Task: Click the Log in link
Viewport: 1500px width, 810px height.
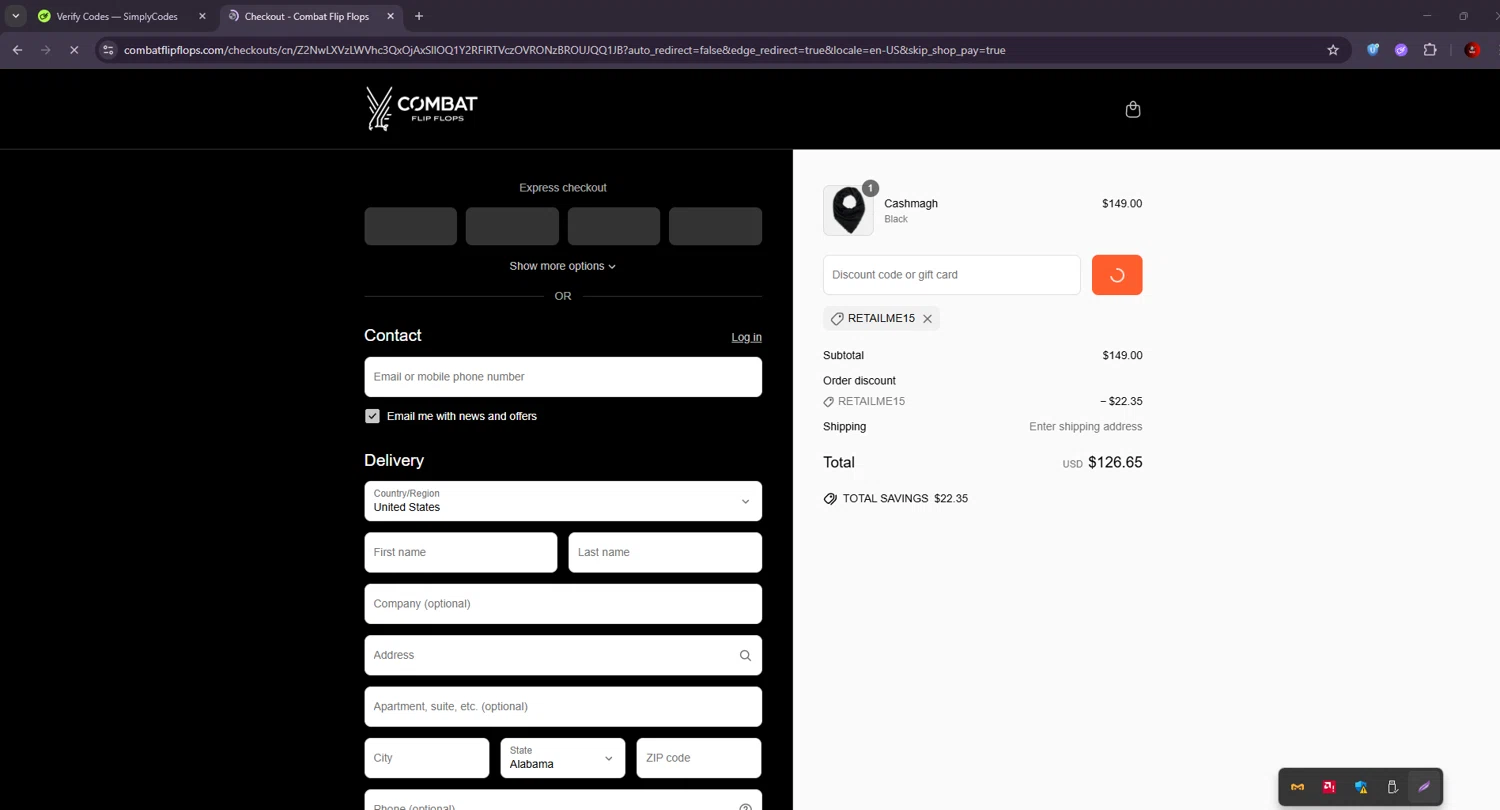Action: pyautogui.click(x=746, y=337)
